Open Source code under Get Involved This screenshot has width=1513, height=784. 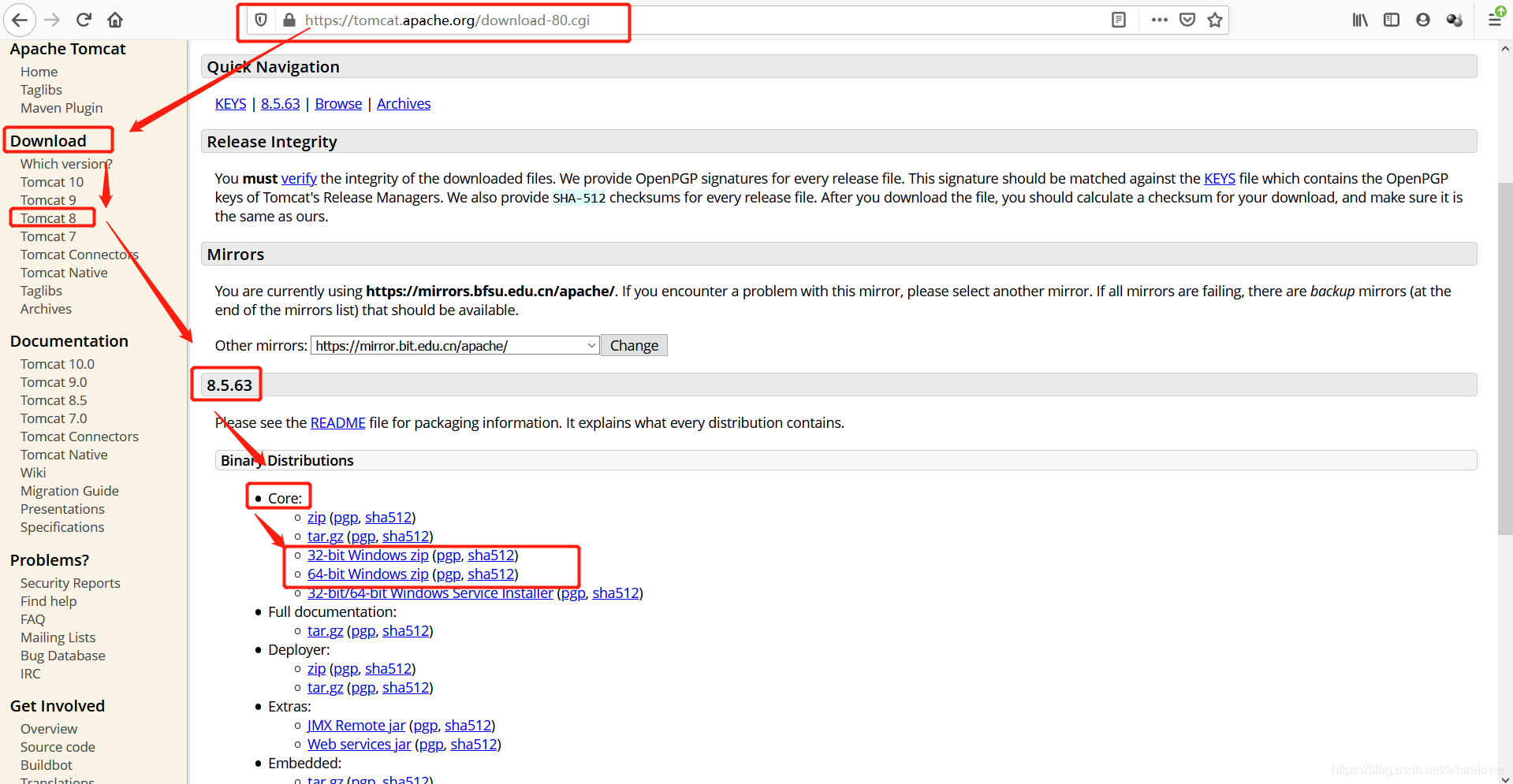(58, 747)
